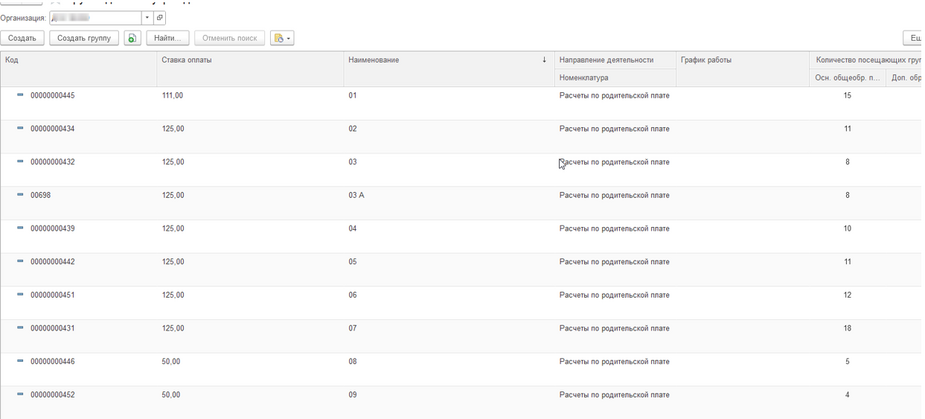Select the row named 03 А

coord(356,195)
